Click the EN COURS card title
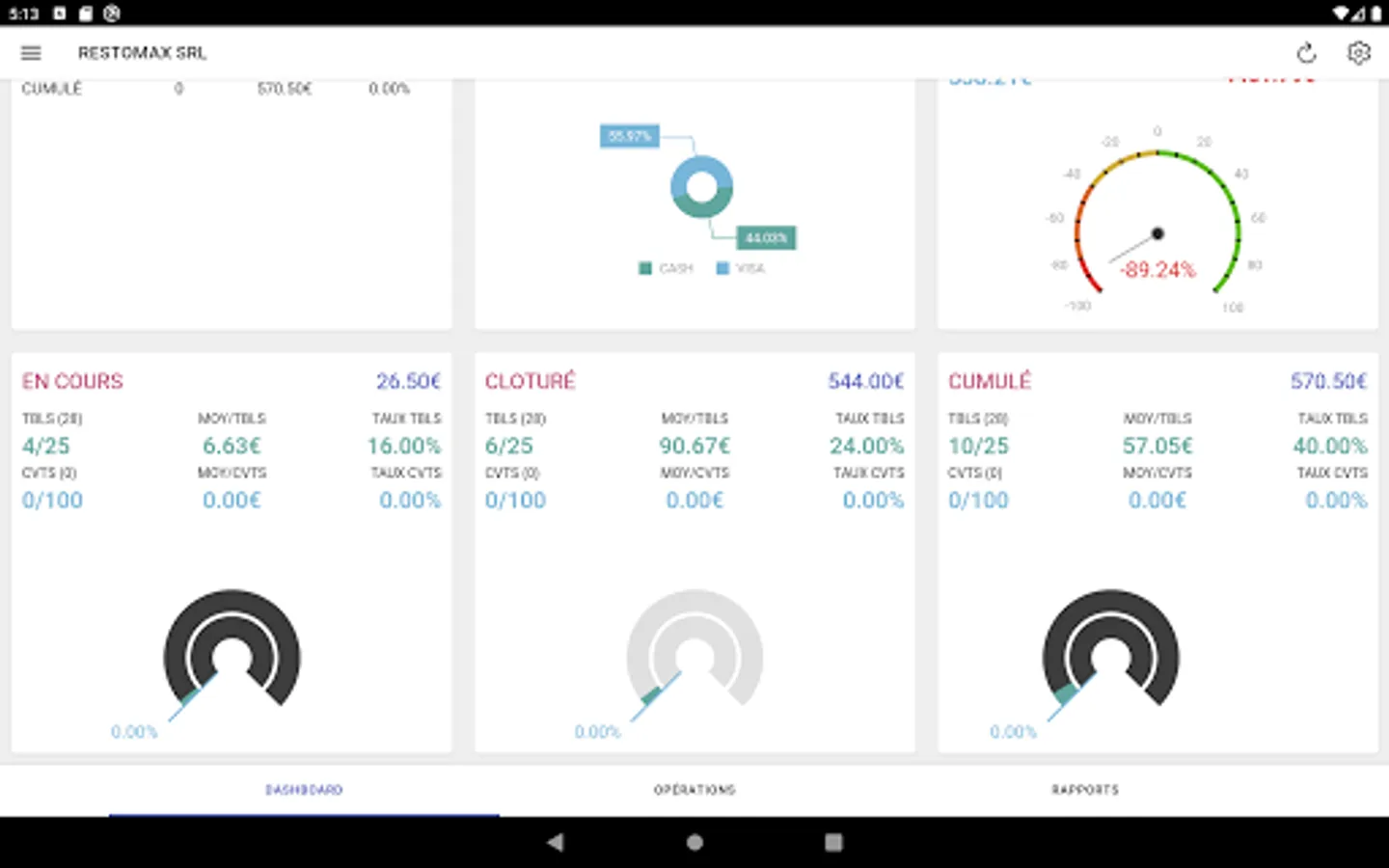Image resolution: width=1389 pixels, height=868 pixels. pos(72,382)
